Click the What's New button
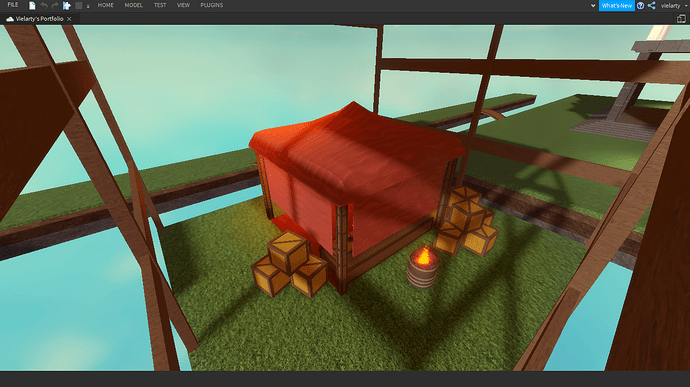 (x=617, y=6)
